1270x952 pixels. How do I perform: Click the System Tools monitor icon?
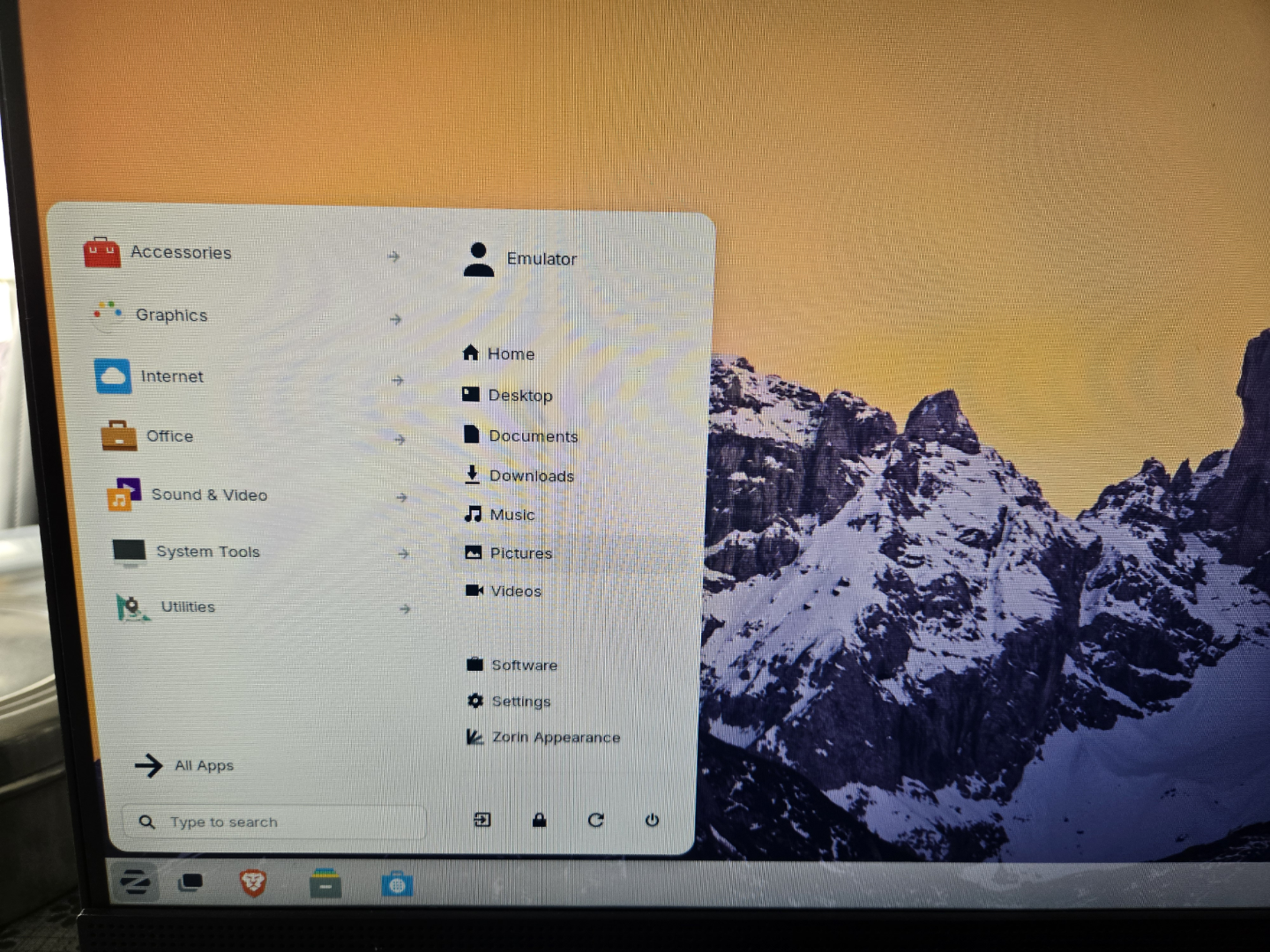pyautogui.click(x=129, y=552)
